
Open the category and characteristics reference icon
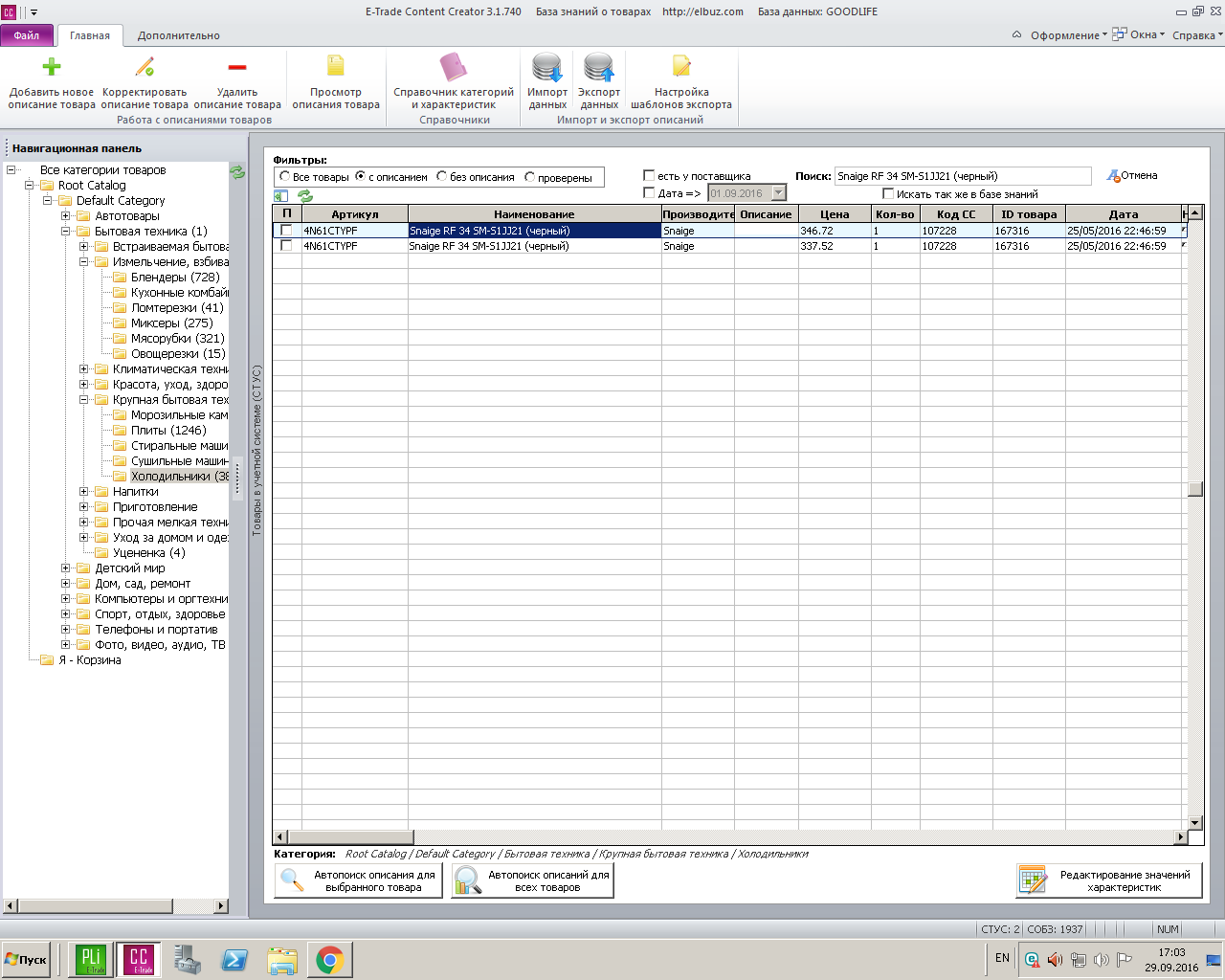(454, 67)
